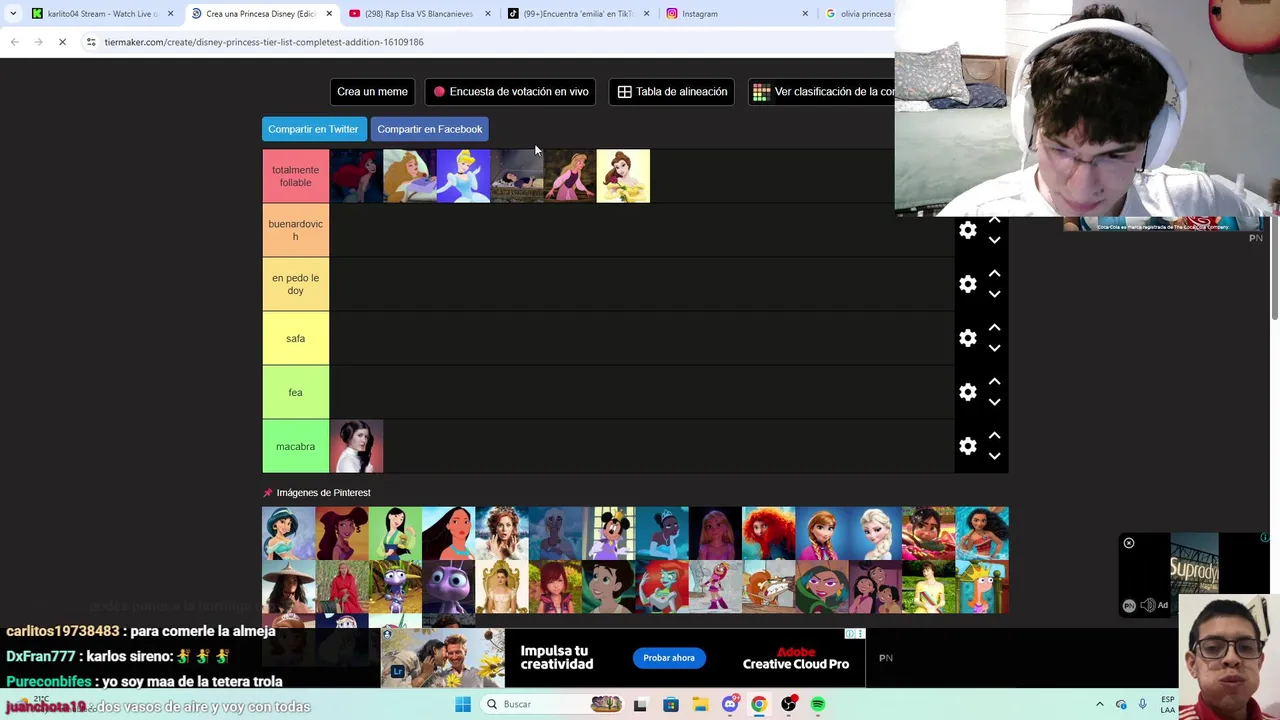Open Spotify from taskbar

pyautogui.click(x=818, y=704)
